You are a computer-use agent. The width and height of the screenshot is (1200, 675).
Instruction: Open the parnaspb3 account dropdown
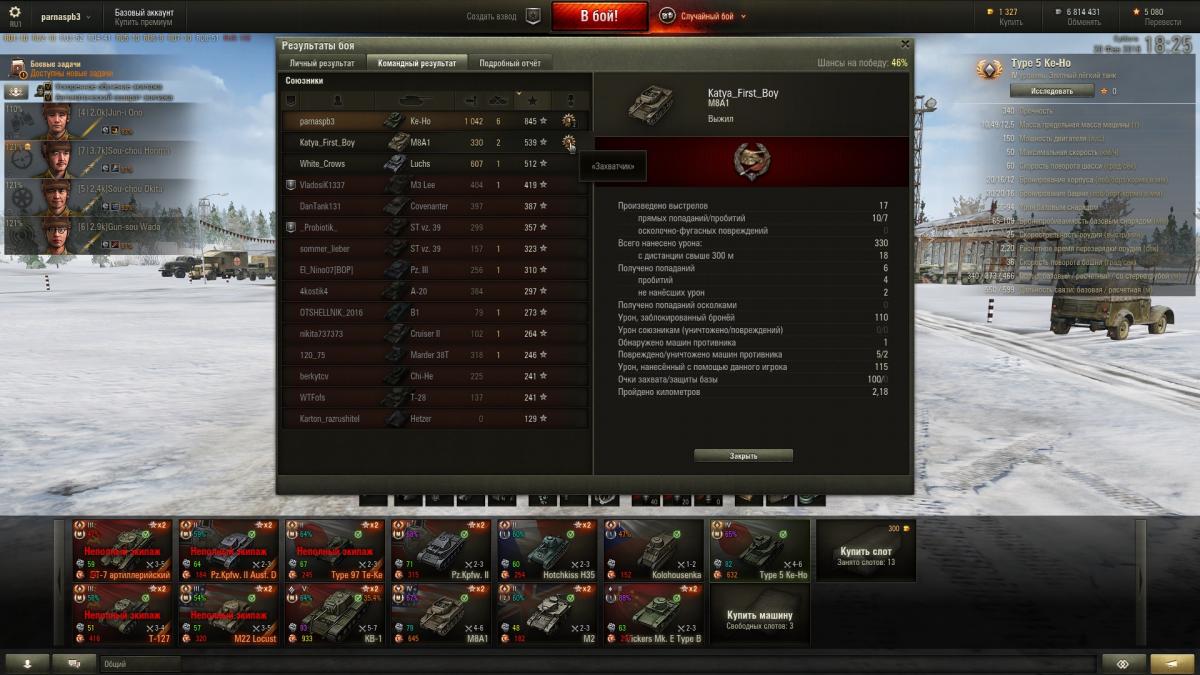tap(67, 17)
